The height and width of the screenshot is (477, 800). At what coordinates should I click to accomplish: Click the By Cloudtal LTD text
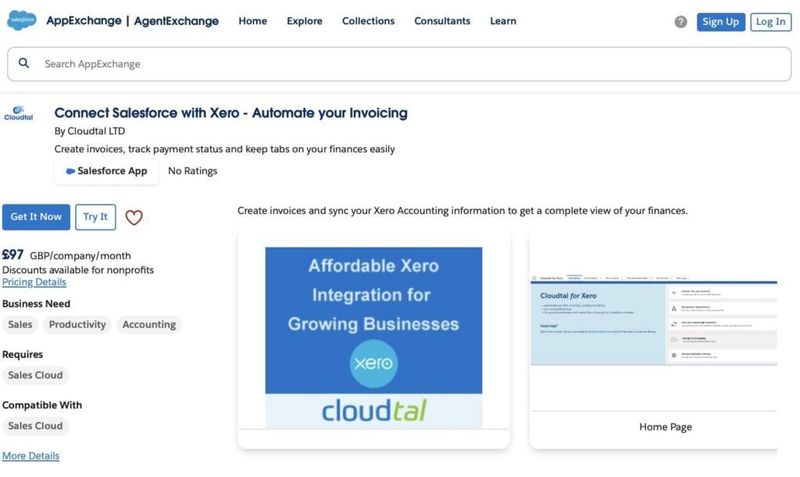[x=90, y=131]
